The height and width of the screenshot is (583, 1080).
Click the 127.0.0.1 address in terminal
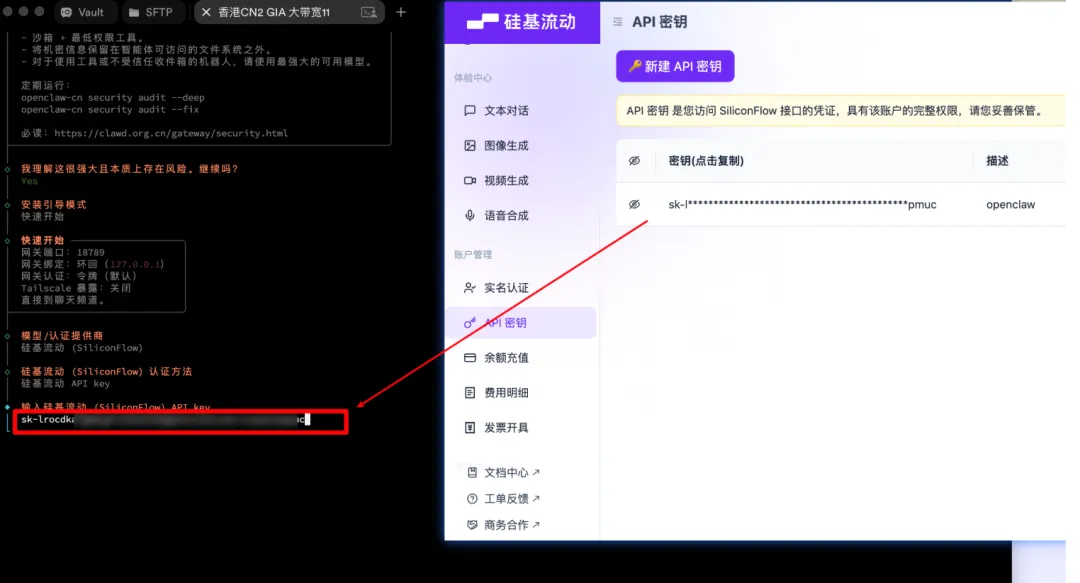(135, 264)
